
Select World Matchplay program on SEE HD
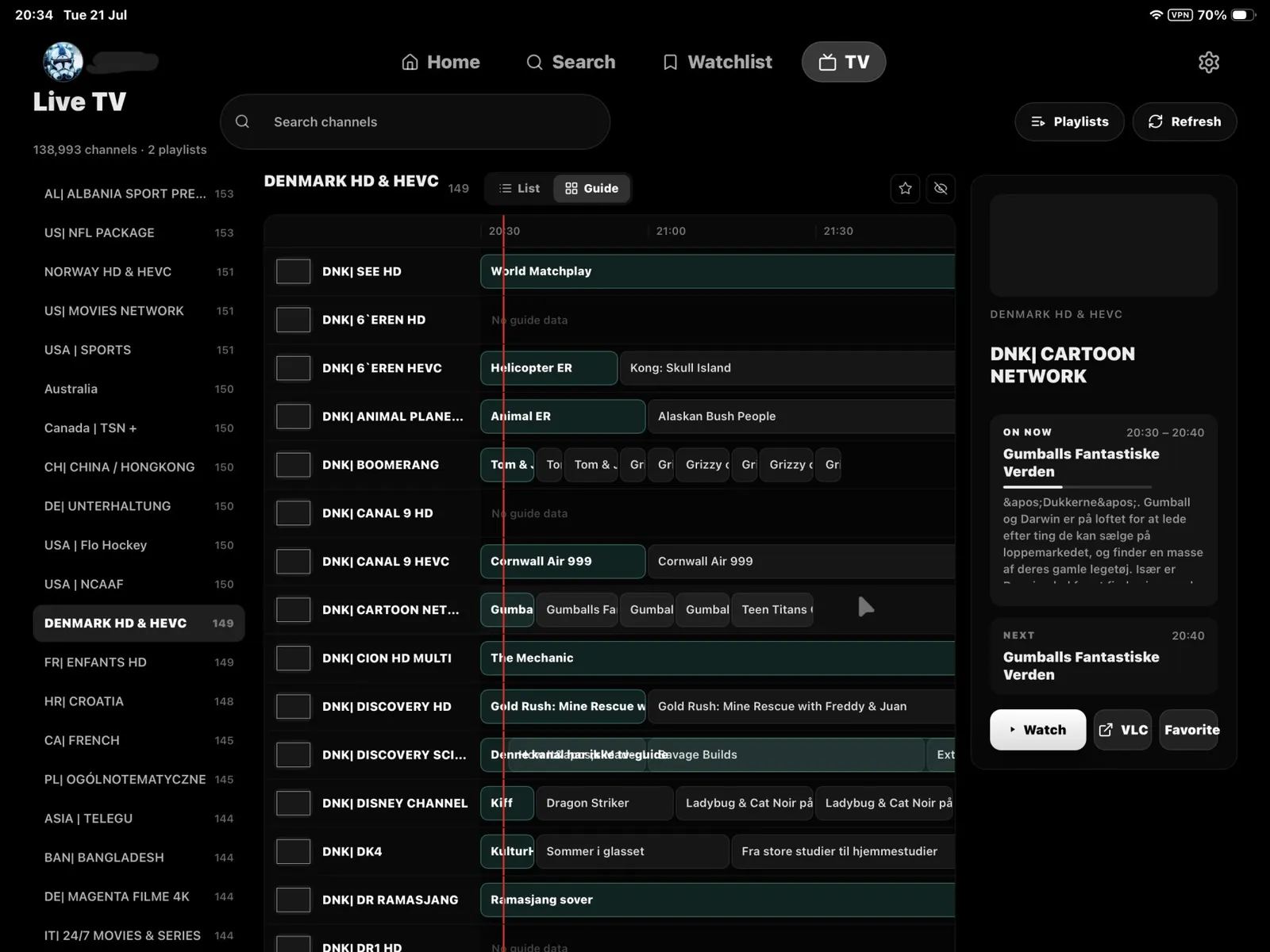[718, 271]
